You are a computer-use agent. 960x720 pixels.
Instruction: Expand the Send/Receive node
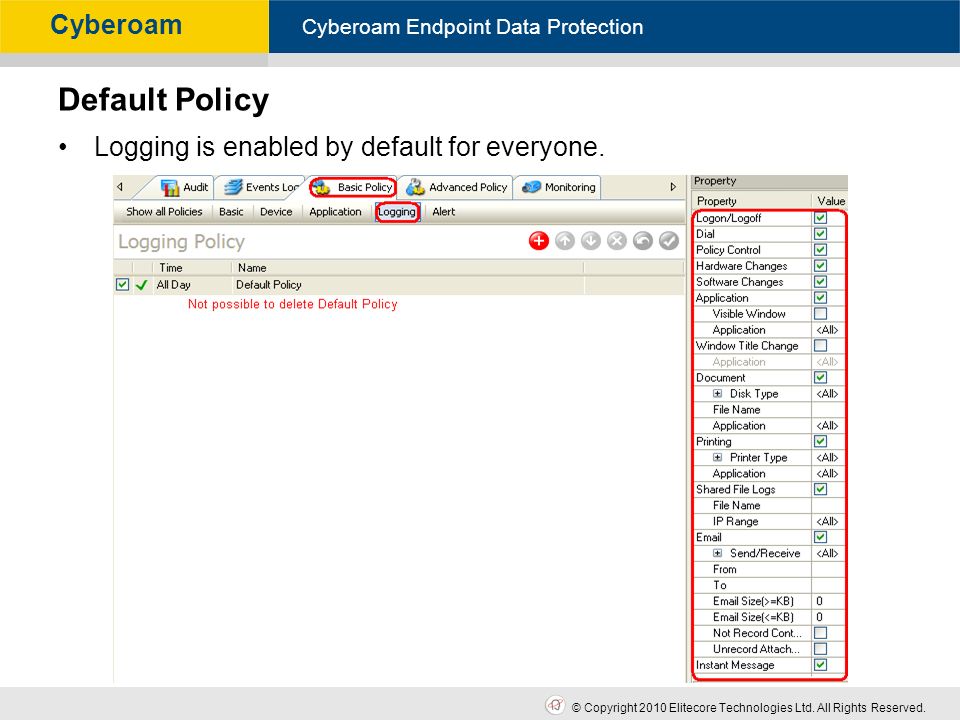coord(718,553)
